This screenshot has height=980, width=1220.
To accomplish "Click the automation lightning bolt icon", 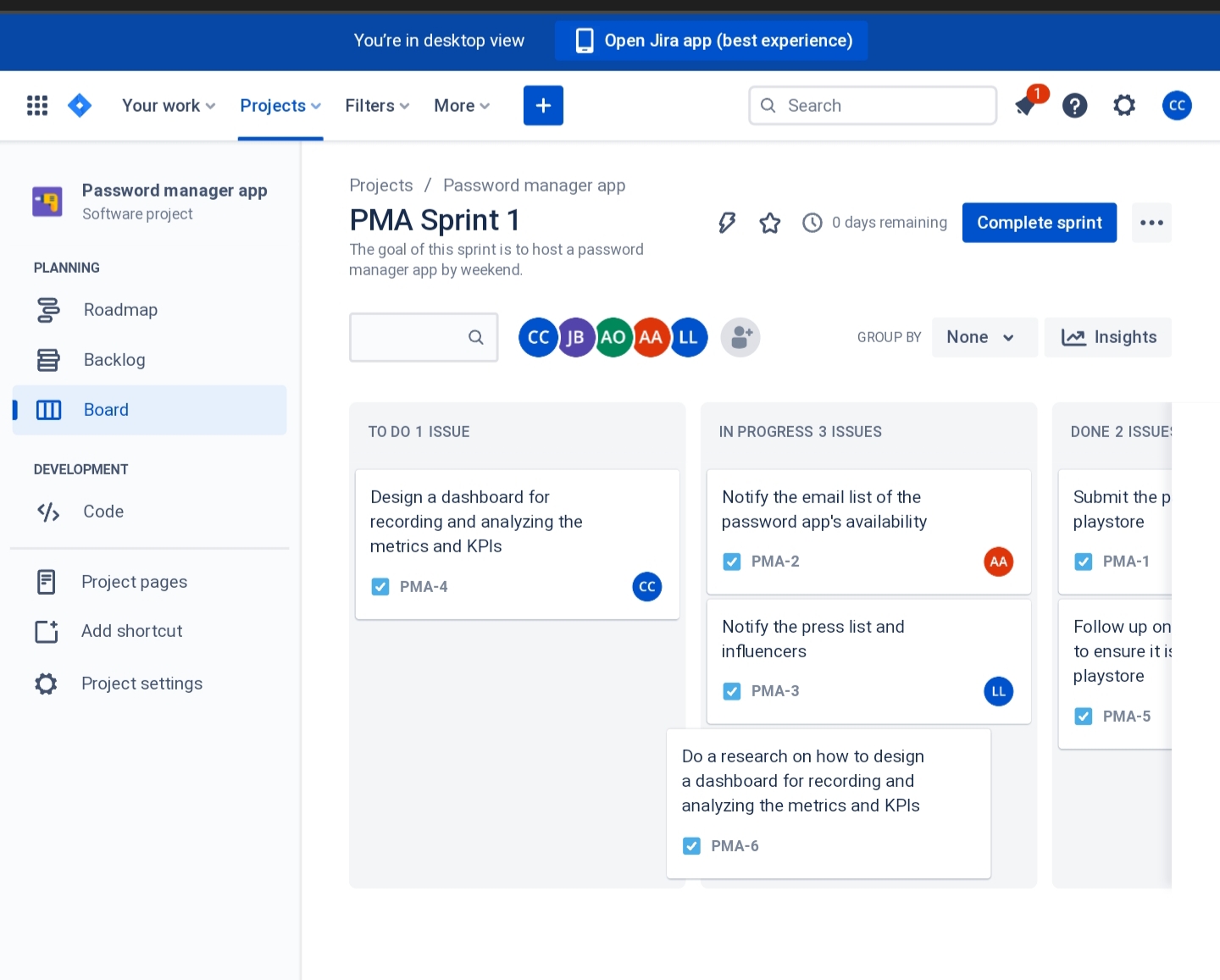I will point(727,223).
